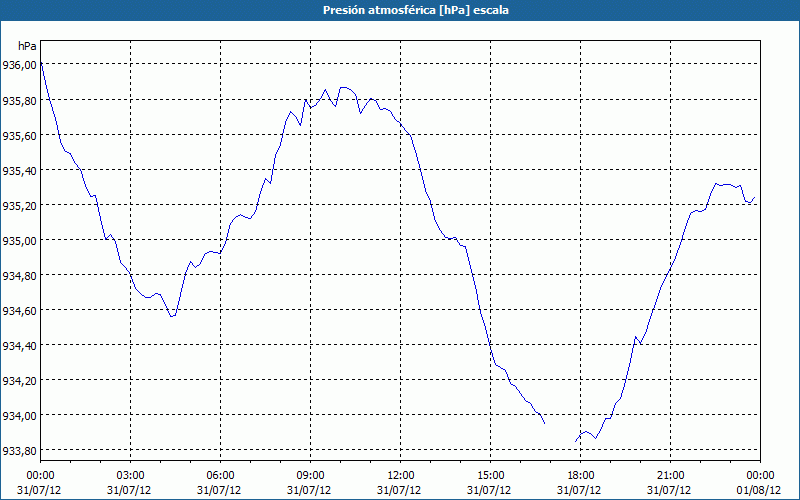800x500 pixels.
Task: Select the 01/08/12 date label
Action: 759,490
